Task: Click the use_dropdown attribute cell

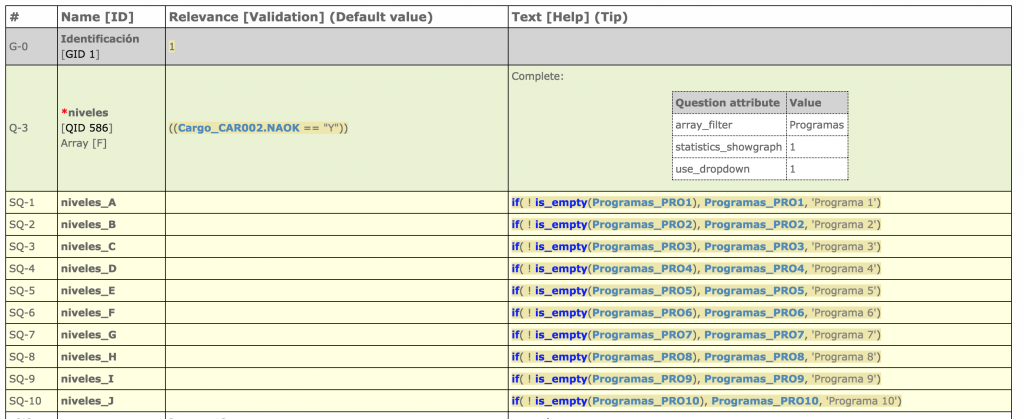Action: click(x=728, y=169)
